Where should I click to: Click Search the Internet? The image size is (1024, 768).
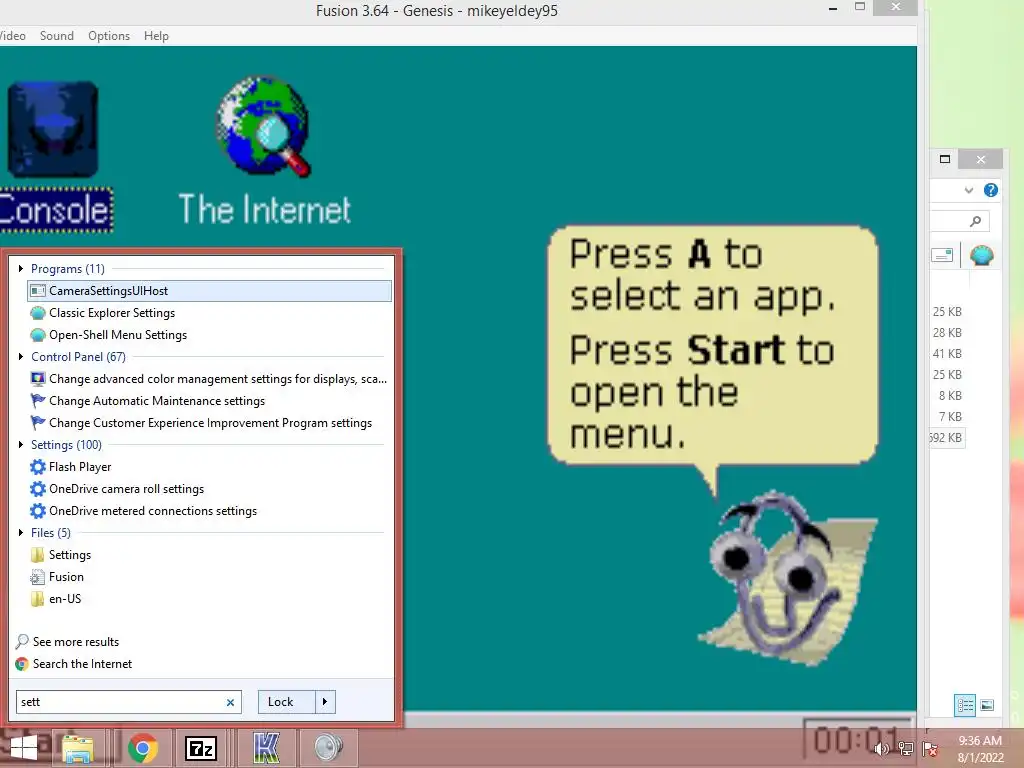click(74, 664)
